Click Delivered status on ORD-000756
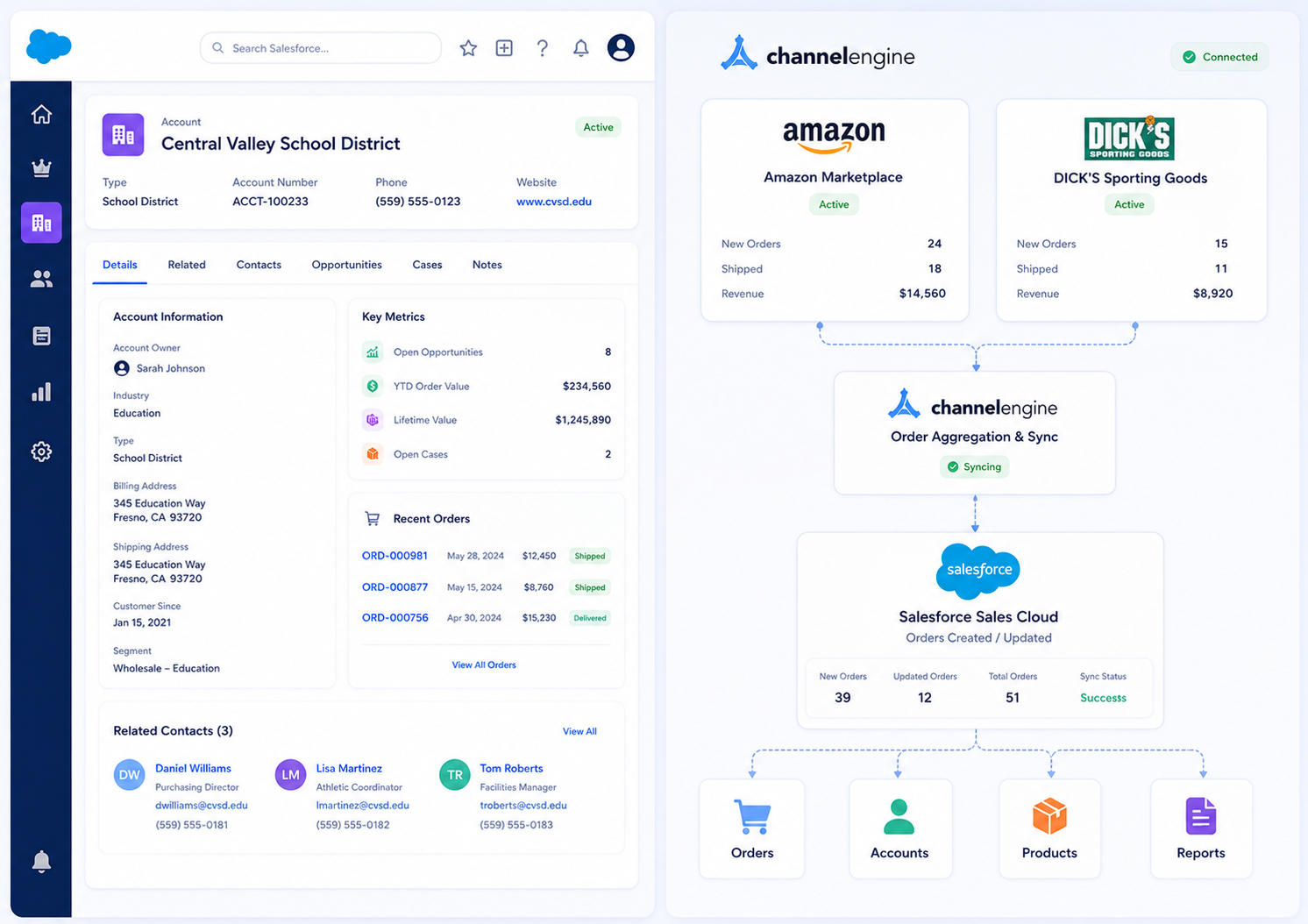 coord(590,618)
